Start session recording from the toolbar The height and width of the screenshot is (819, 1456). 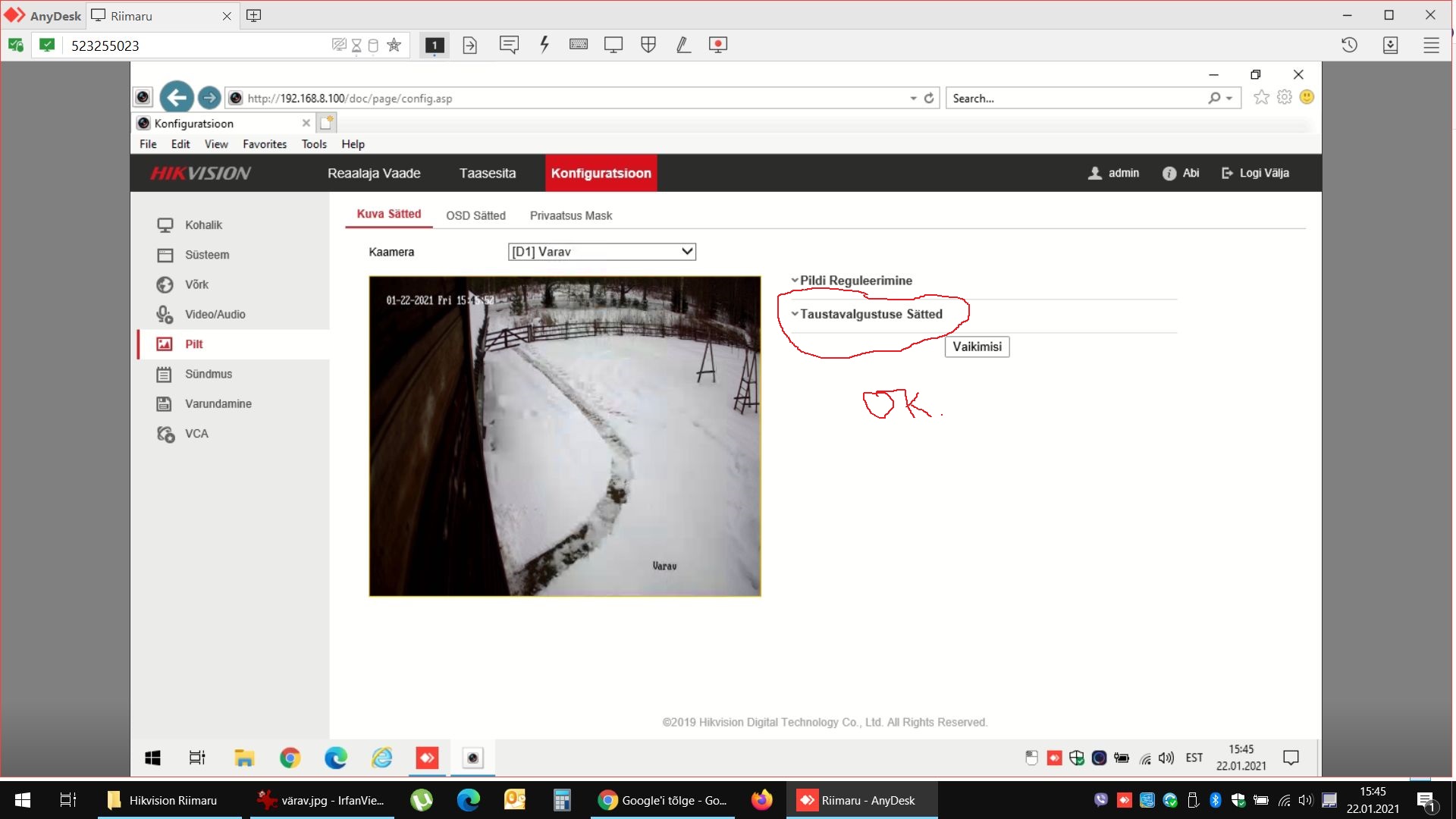click(x=717, y=45)
